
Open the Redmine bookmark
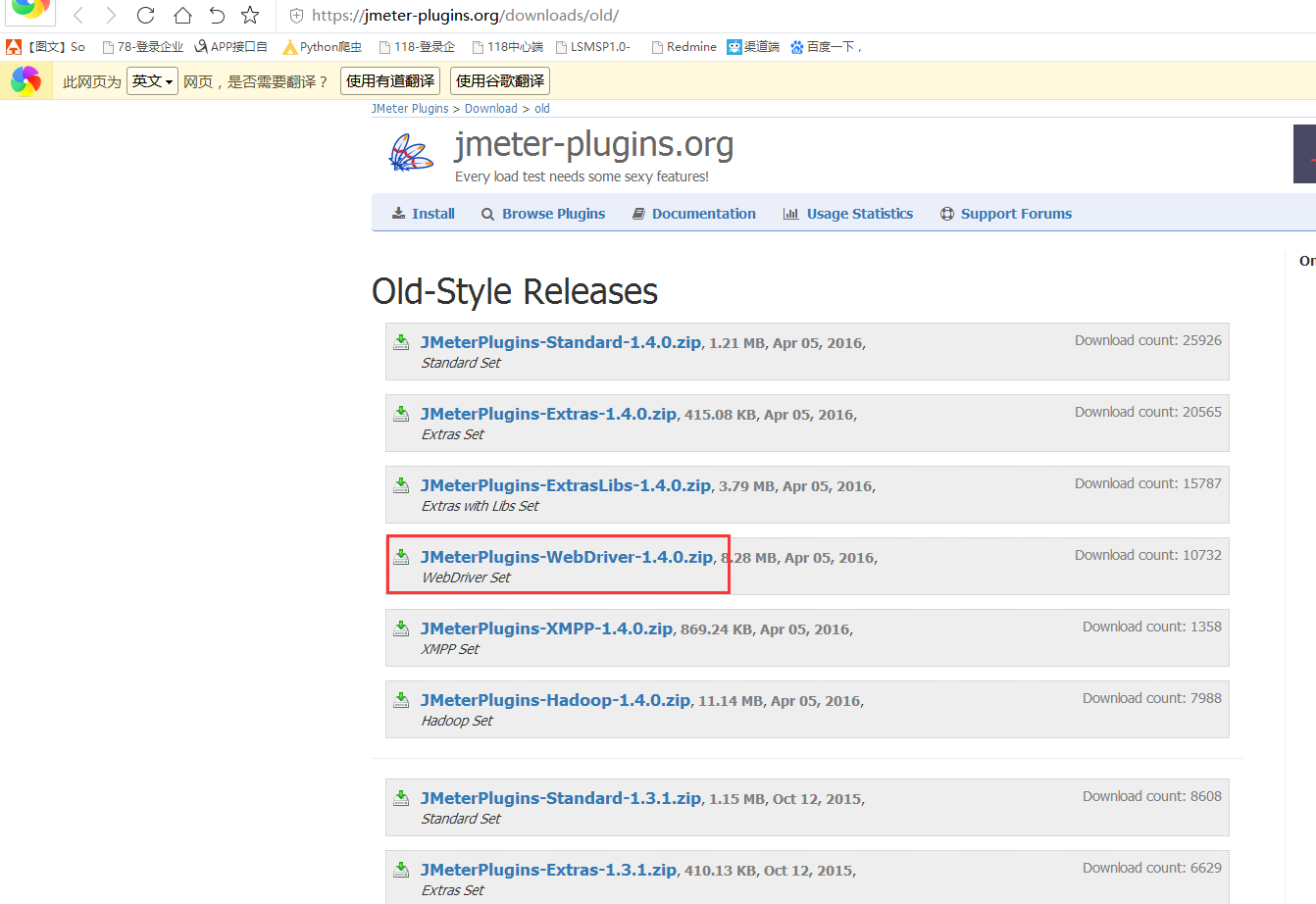684,47
